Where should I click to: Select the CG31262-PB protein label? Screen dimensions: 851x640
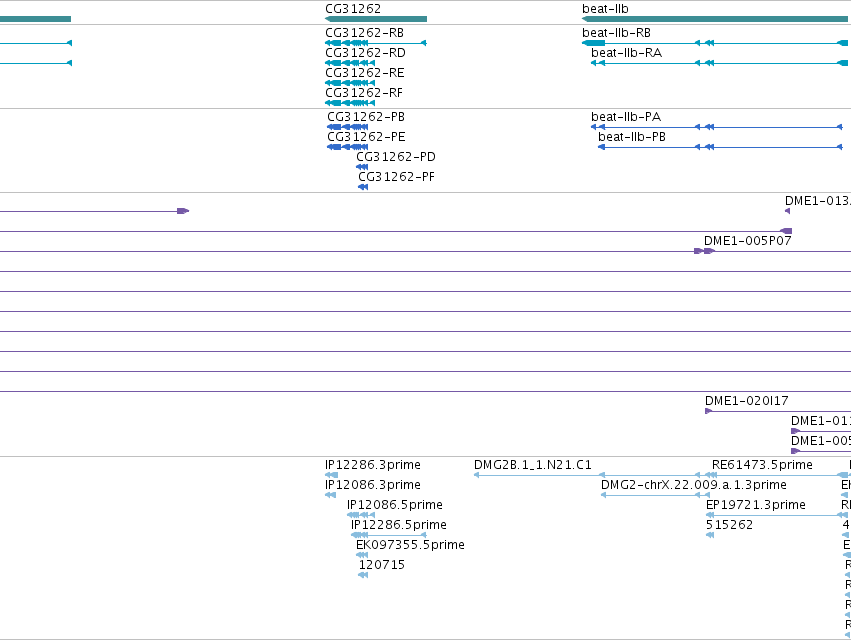(366, 117)
